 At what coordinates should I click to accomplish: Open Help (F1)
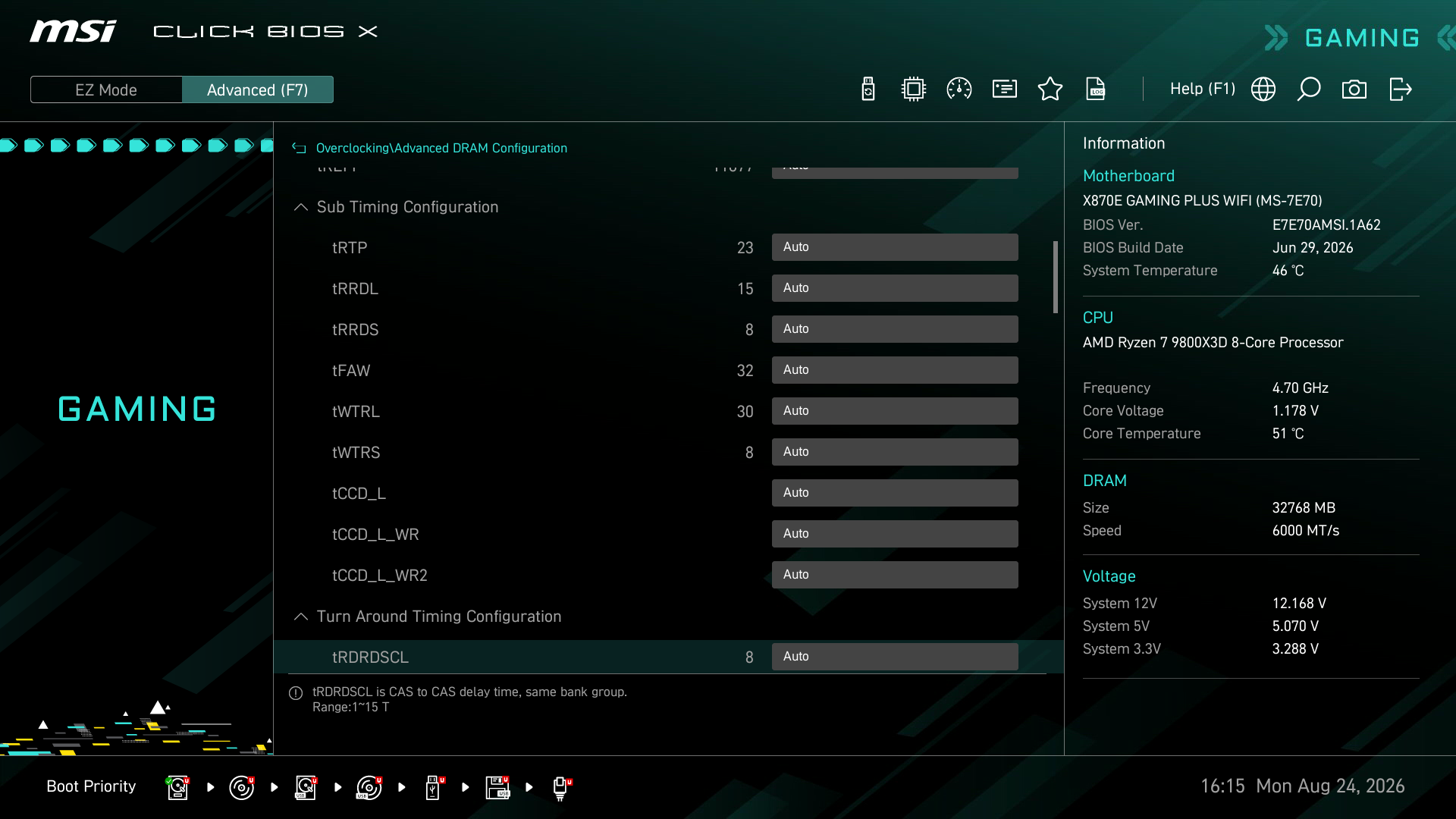pos(1203,89)
